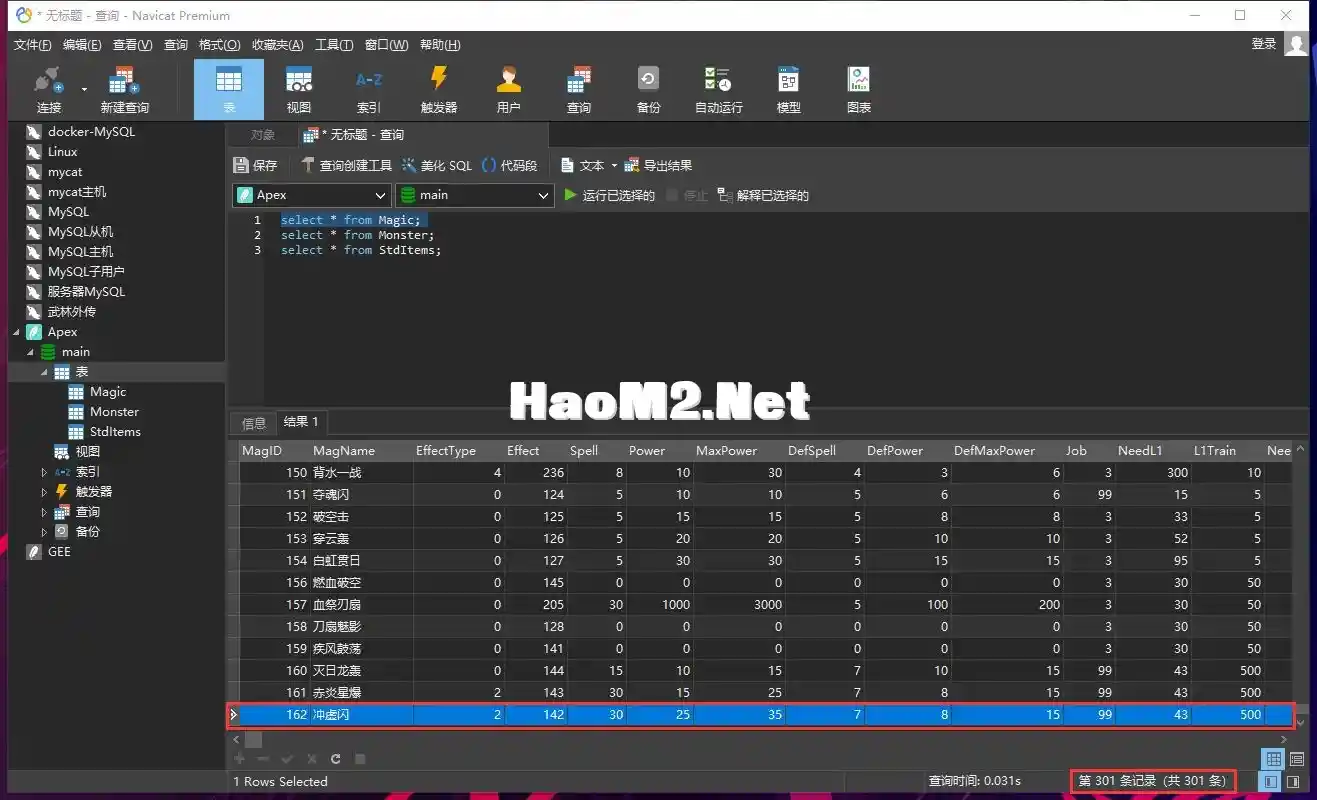Click 运行已选择的 run button
The width and height of the screenshot is (1317, 800).
pyautogui.click(x=609, y=196)
